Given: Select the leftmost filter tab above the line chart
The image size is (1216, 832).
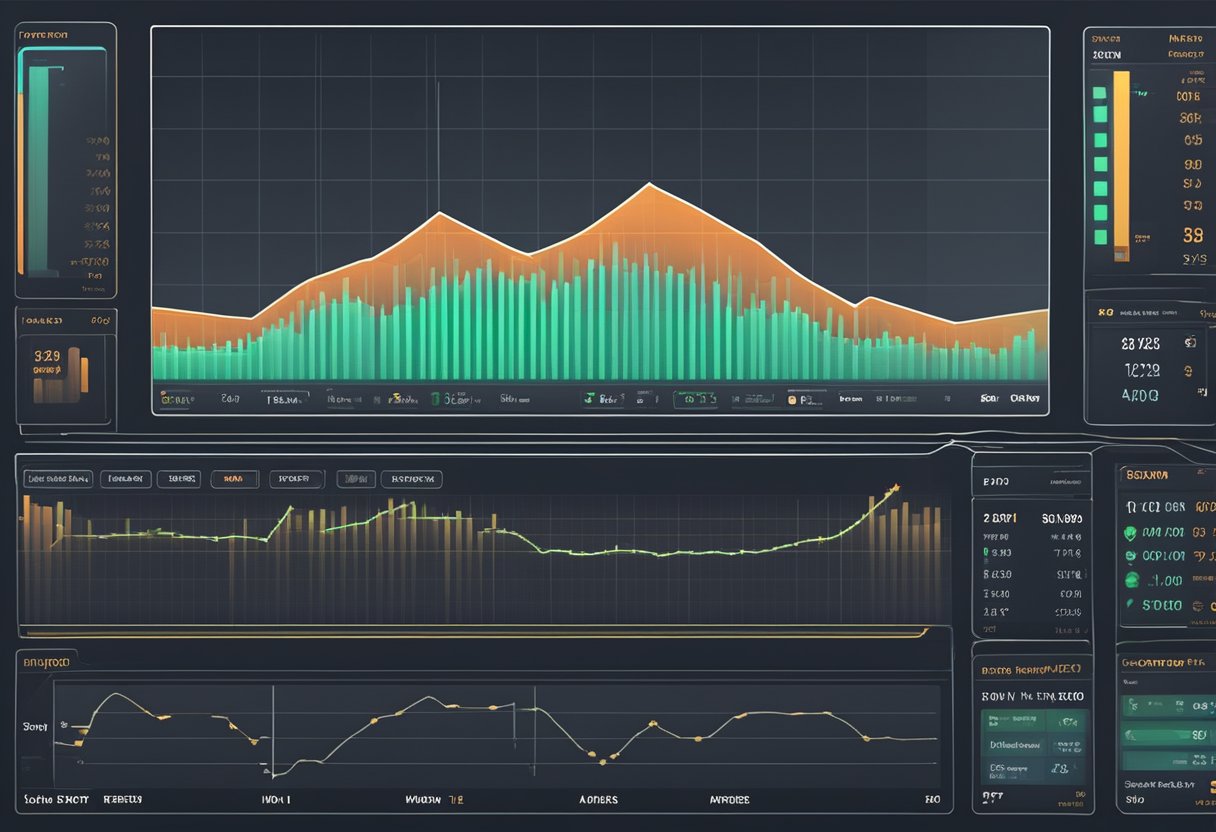Looking at the screenshot, I should [x=57, y=479].
